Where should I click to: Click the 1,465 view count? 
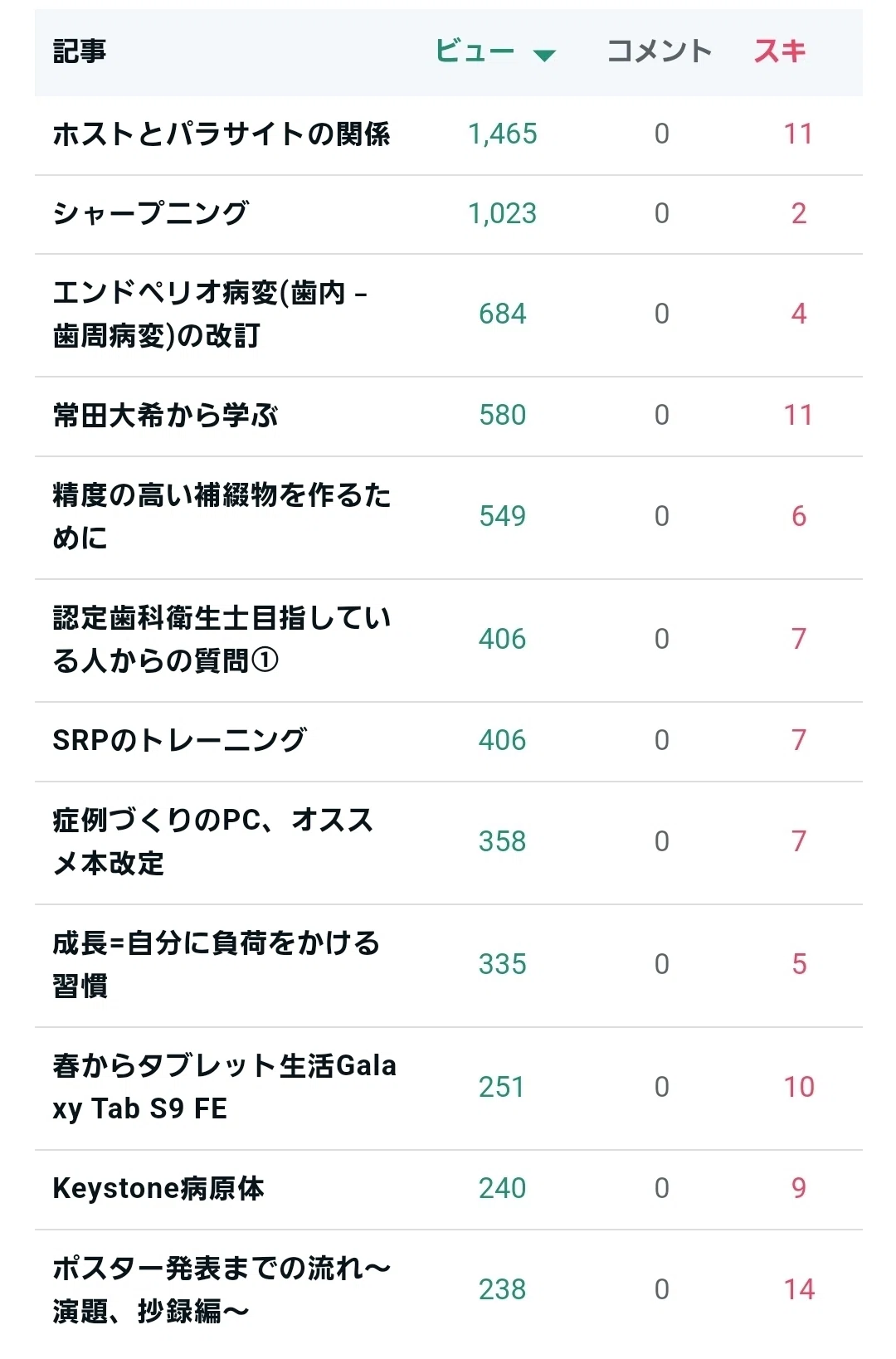click(x=503, y=134)
